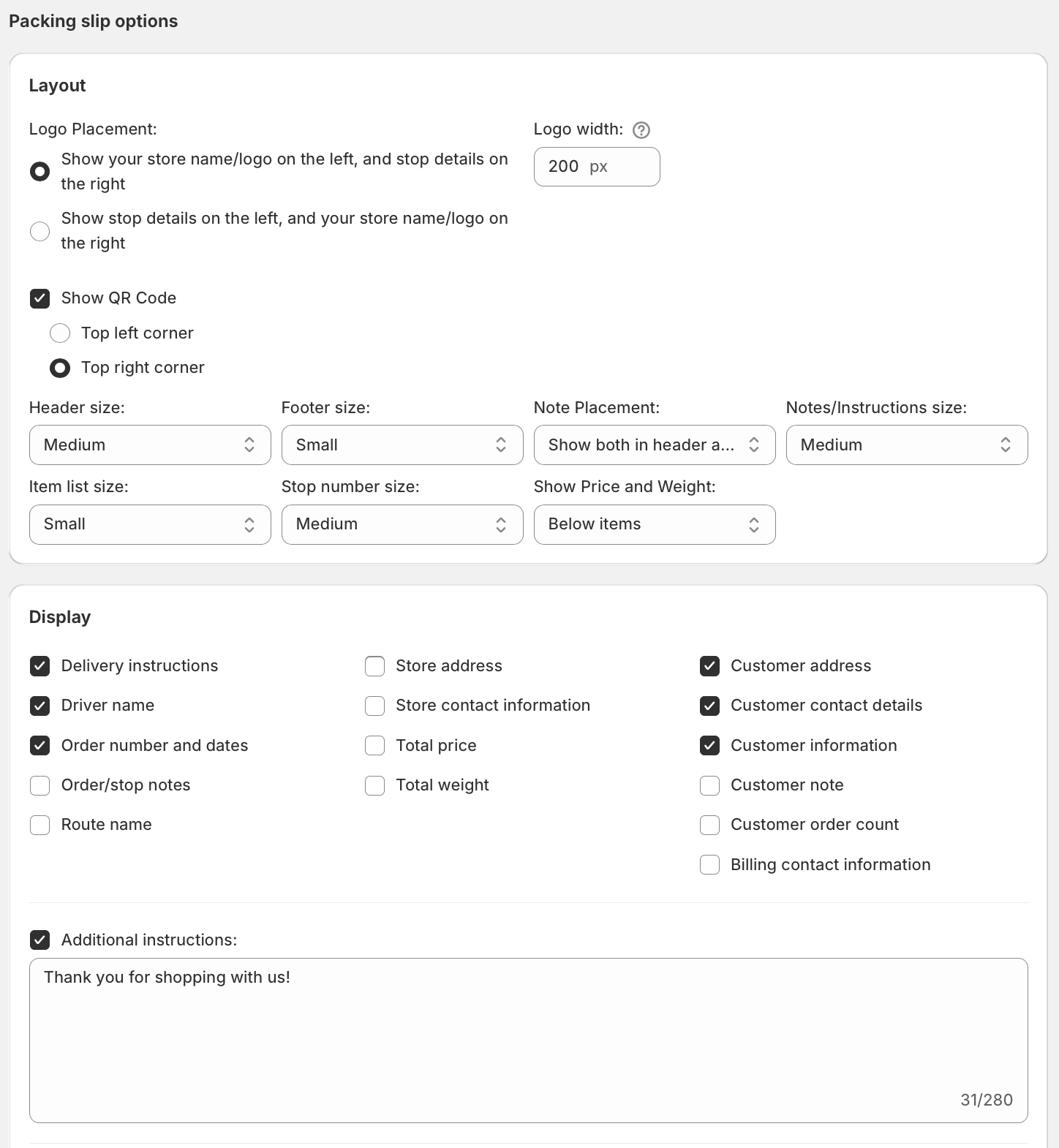1059x1148 pixels.
Task: Open the Header size dropdown
Action: (x=150, y=445)
